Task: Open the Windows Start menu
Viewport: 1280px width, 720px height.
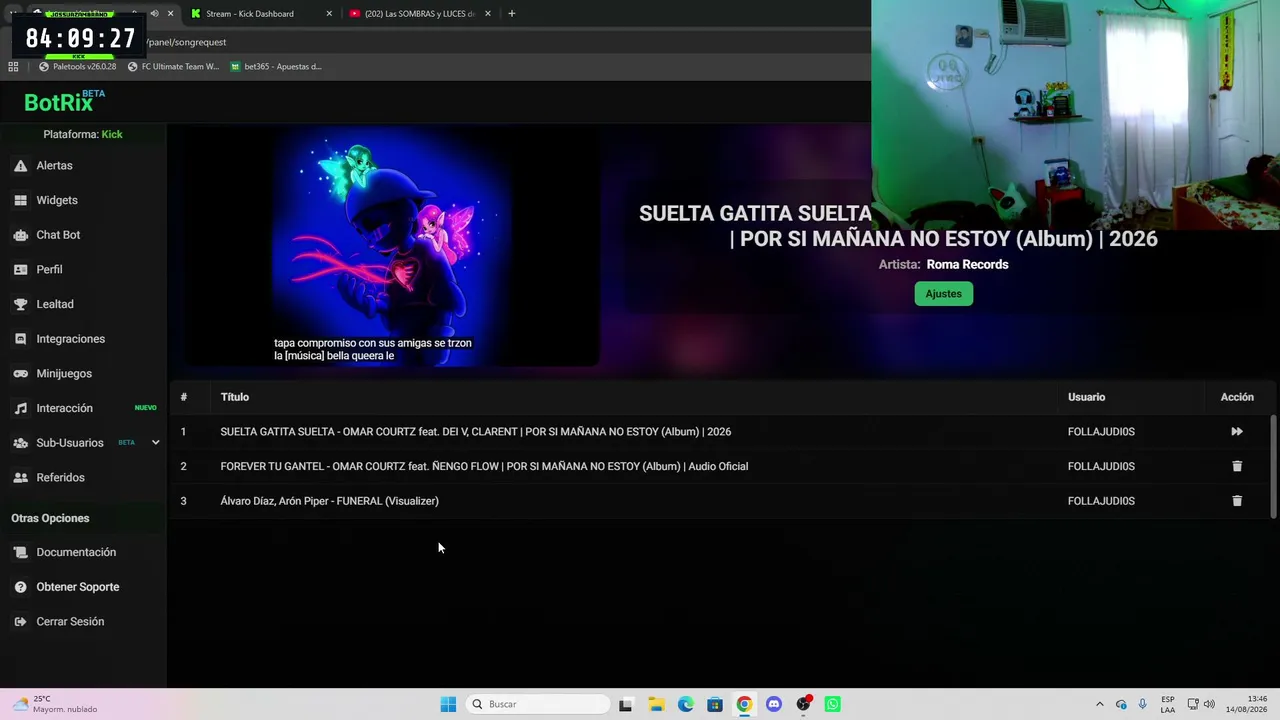Action: point(448,704)
